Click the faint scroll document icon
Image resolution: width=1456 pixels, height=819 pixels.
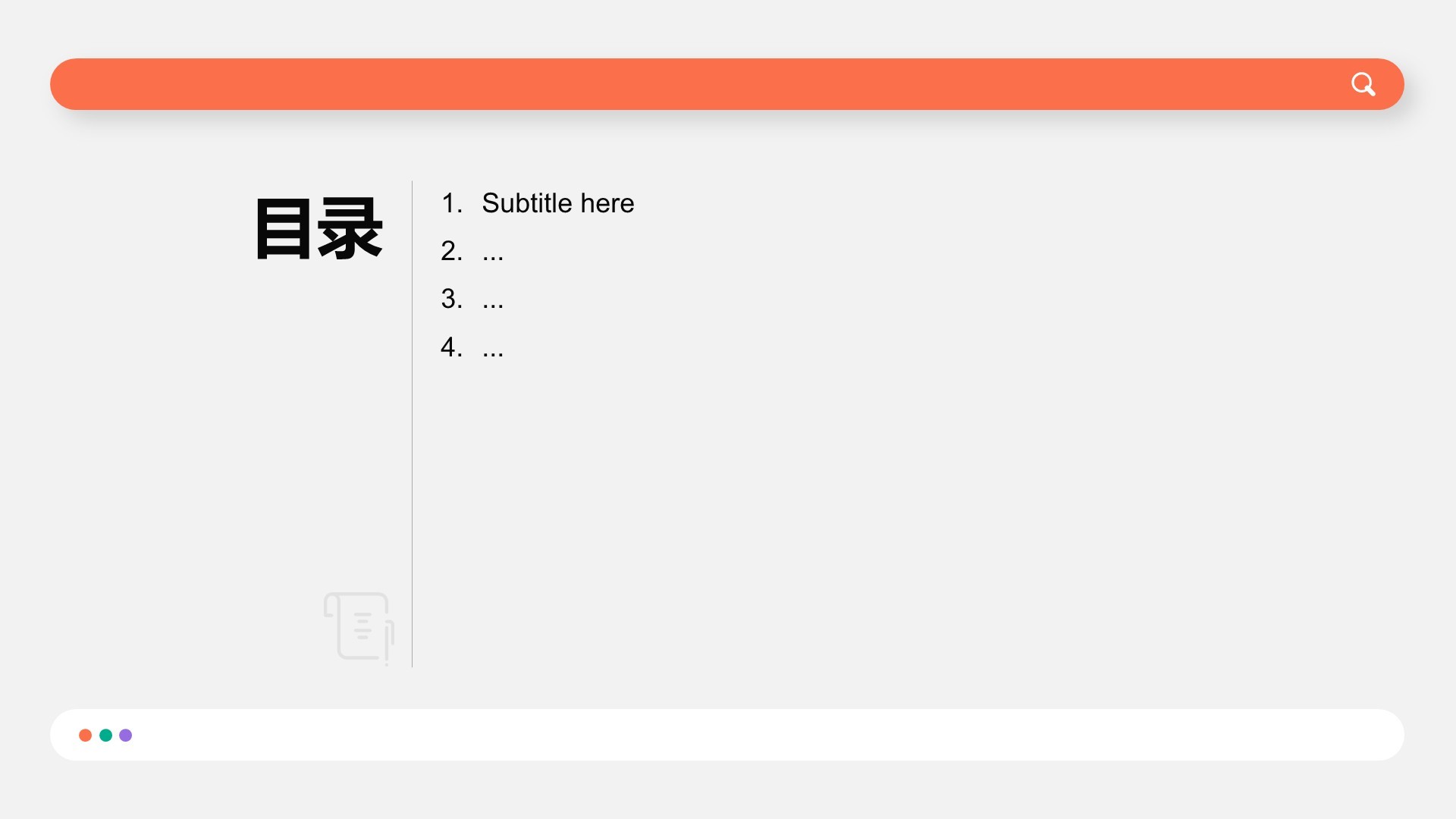tap(359, 627)
